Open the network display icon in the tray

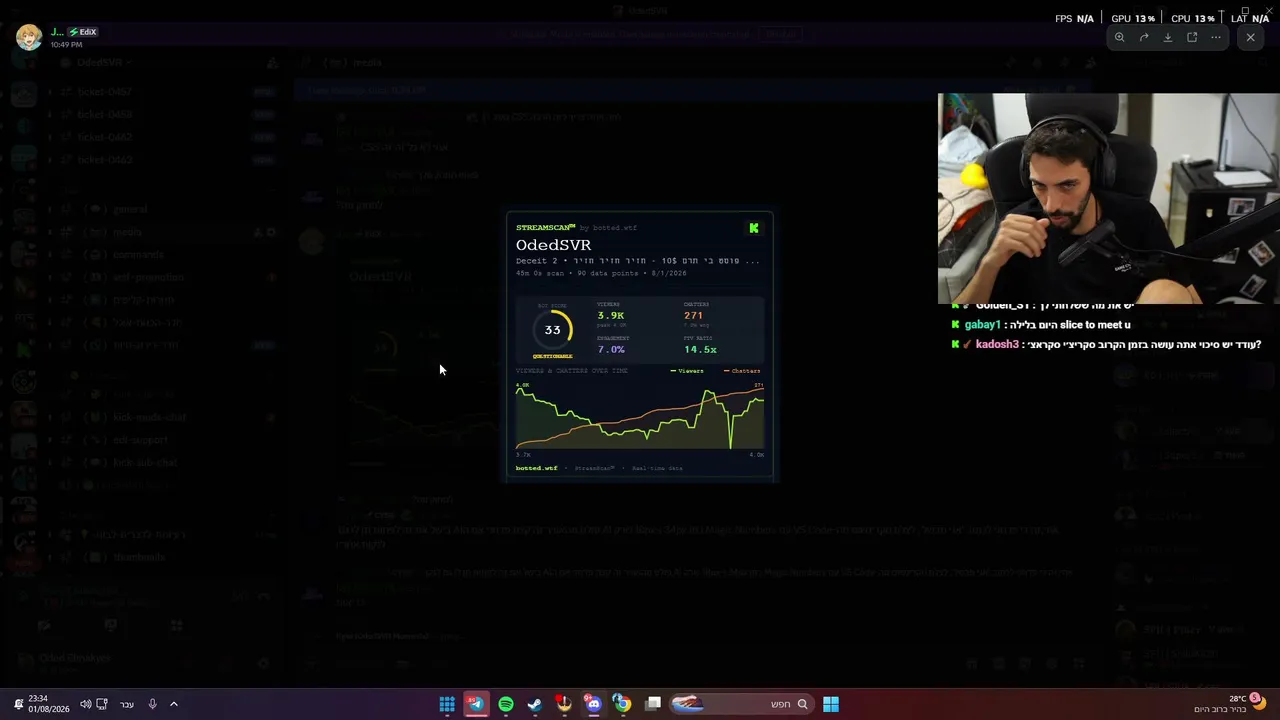point(102,704)
